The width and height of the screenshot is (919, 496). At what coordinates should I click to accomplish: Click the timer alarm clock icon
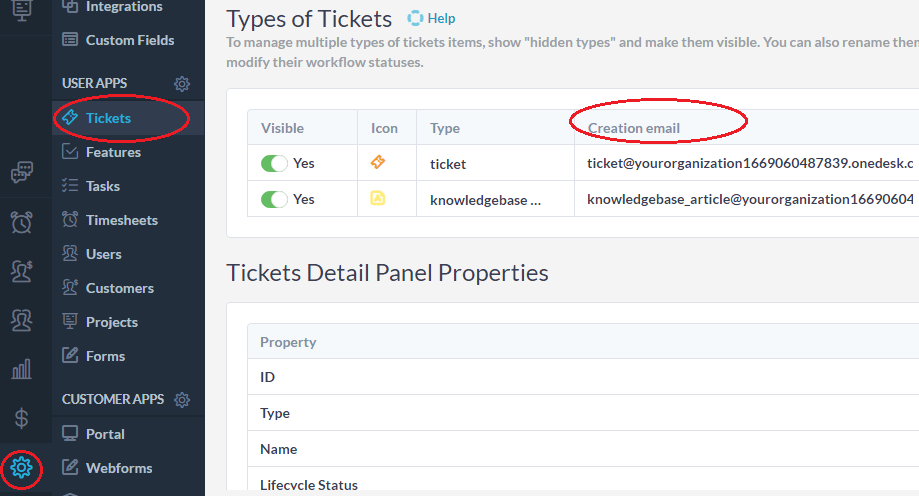click(21, 222)
